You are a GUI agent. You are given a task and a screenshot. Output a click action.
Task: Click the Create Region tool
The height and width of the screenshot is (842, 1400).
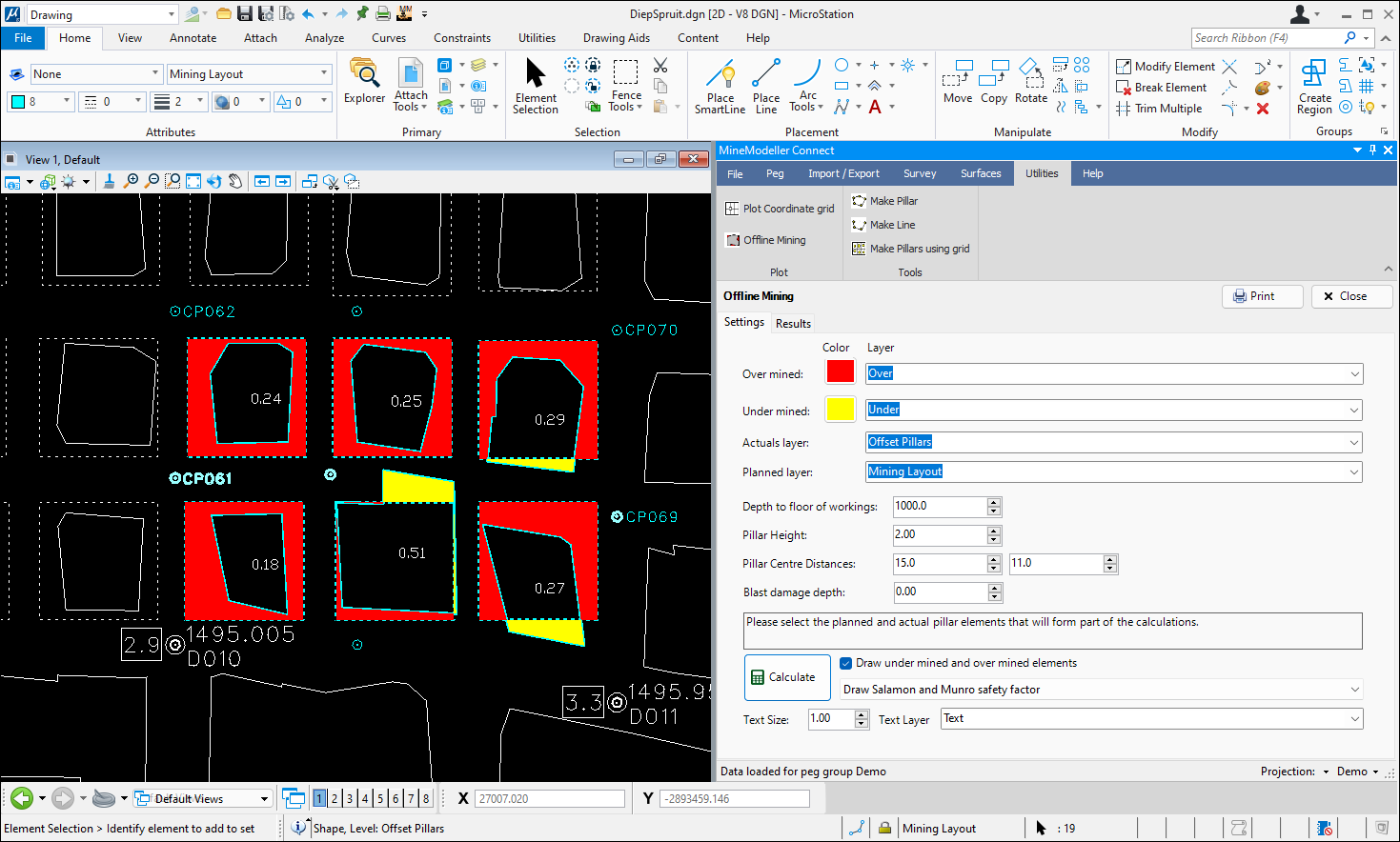(1314, 76)
